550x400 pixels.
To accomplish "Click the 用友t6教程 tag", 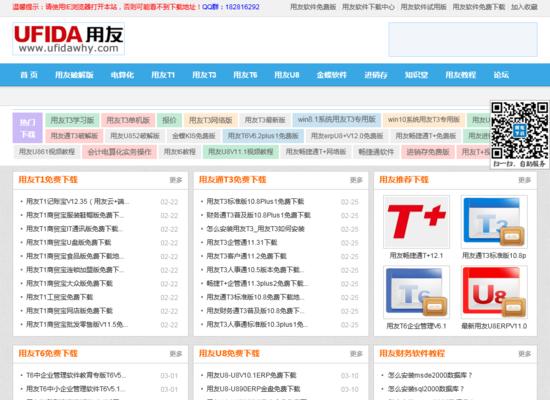I will [180, 152].
